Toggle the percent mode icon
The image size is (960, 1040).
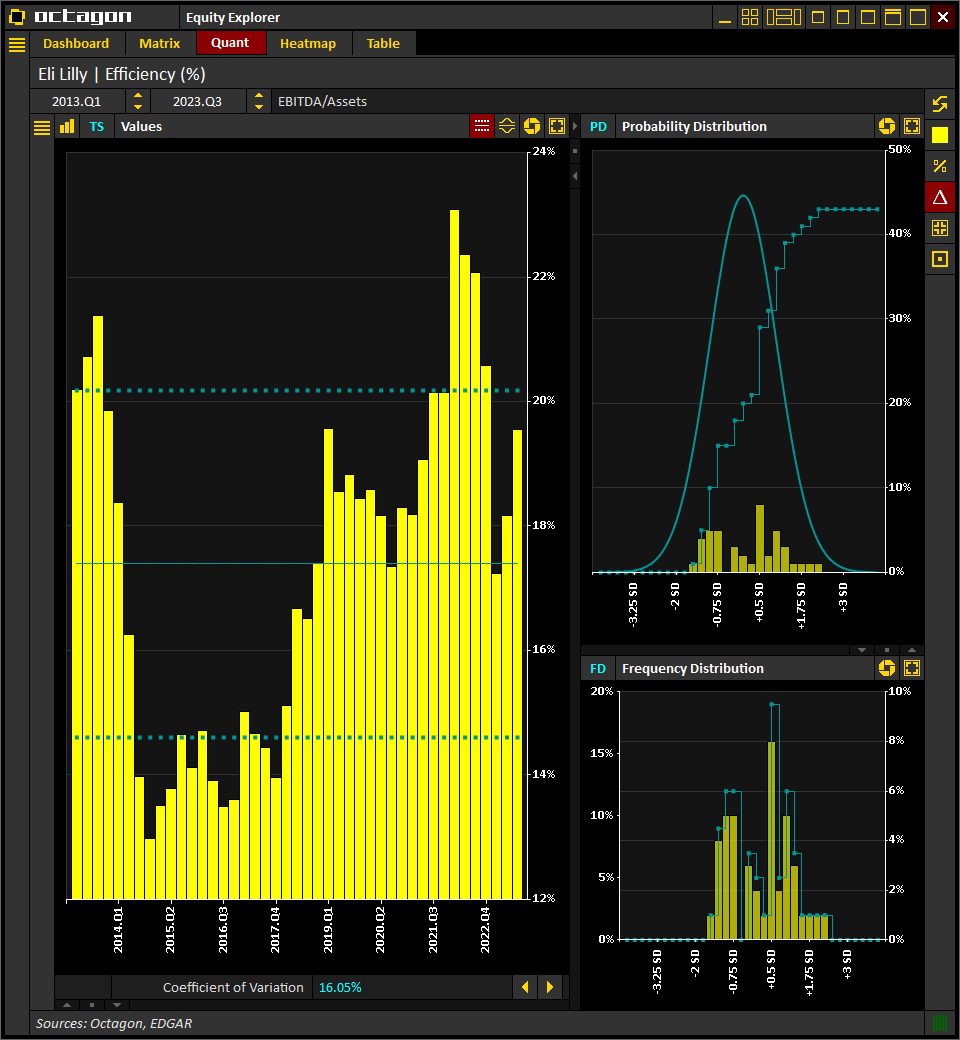click(x=940, y=166)
